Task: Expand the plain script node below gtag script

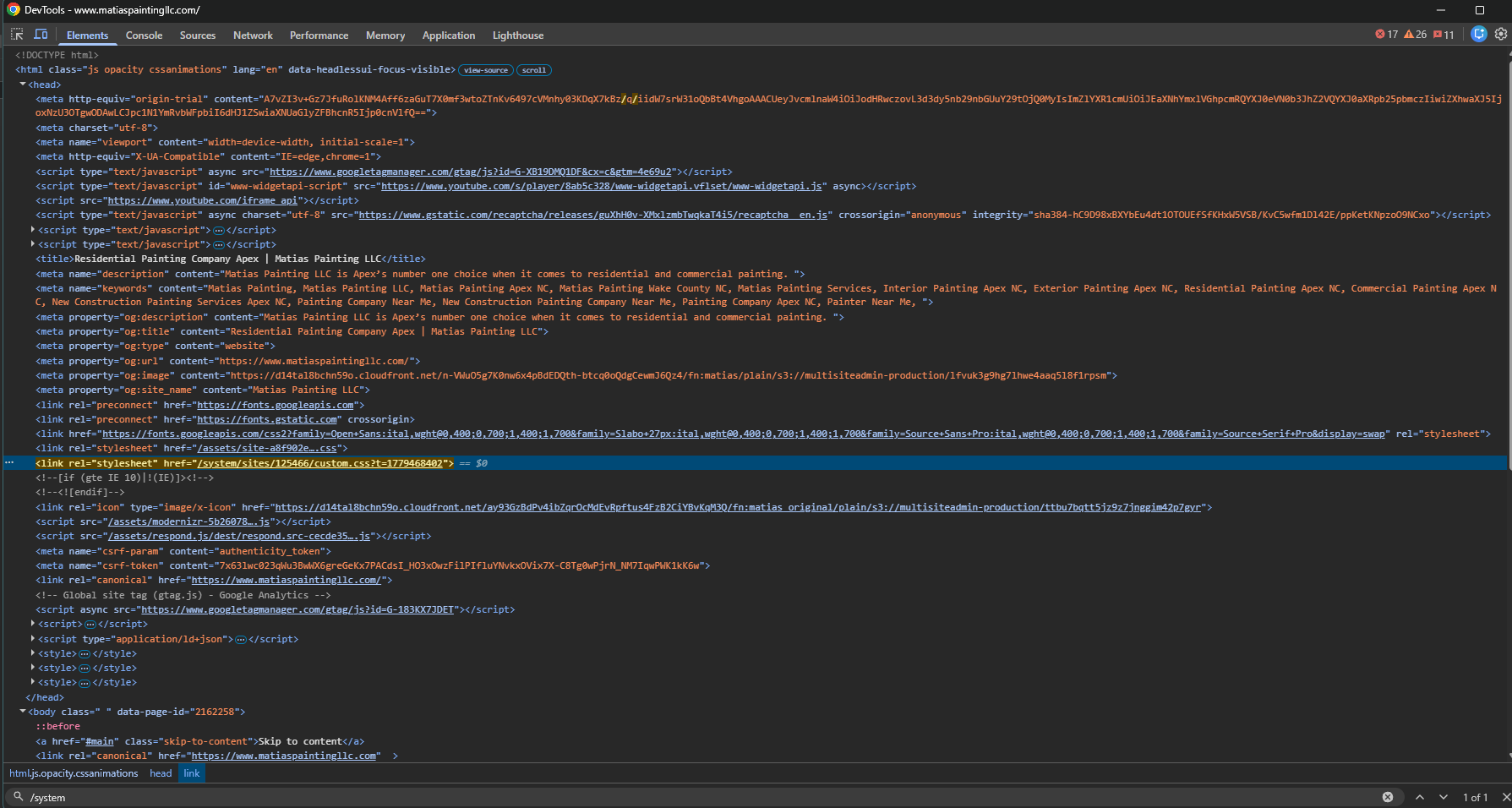Action: coord(33,624)
